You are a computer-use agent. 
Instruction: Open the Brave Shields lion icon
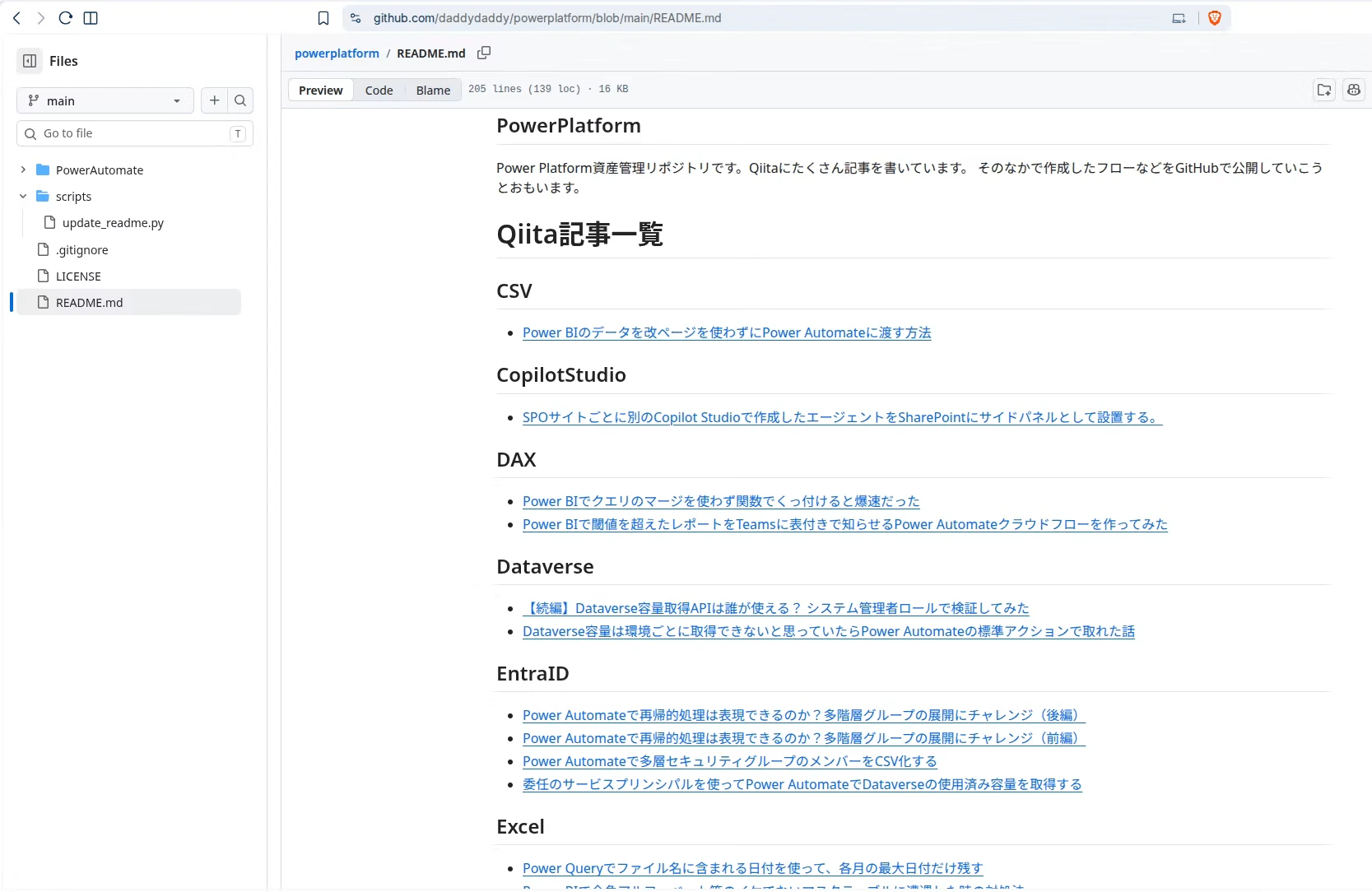[x=1215, y=18]
